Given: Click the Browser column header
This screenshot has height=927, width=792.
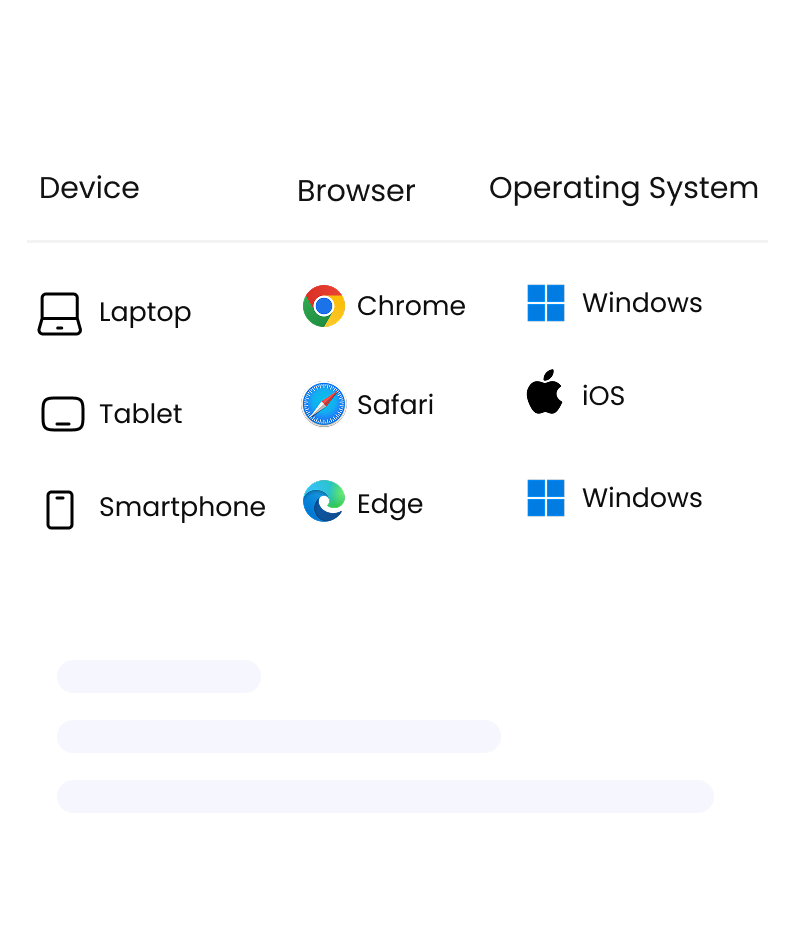Looking at the screenshot, I should click(x=356, y=191).
